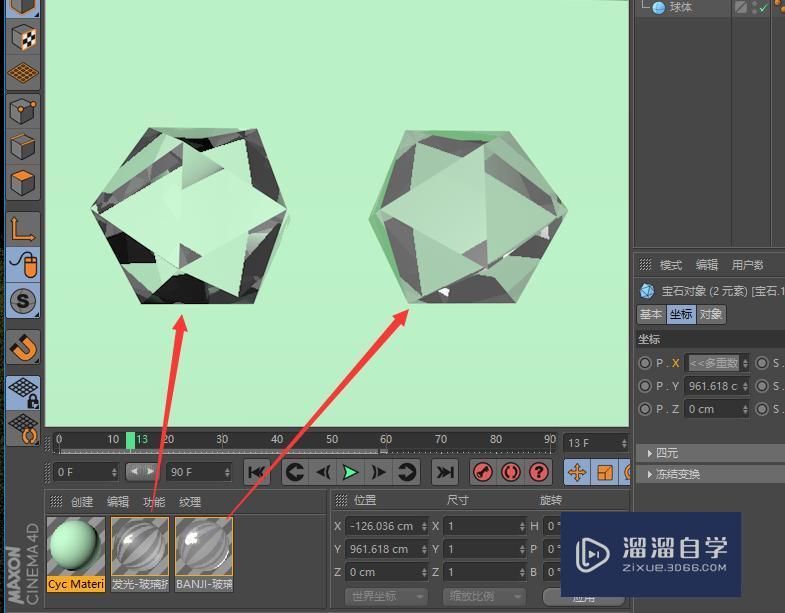Click the red Record Active Objects key icon
The image size is (785, 613).
pos(483,472)
